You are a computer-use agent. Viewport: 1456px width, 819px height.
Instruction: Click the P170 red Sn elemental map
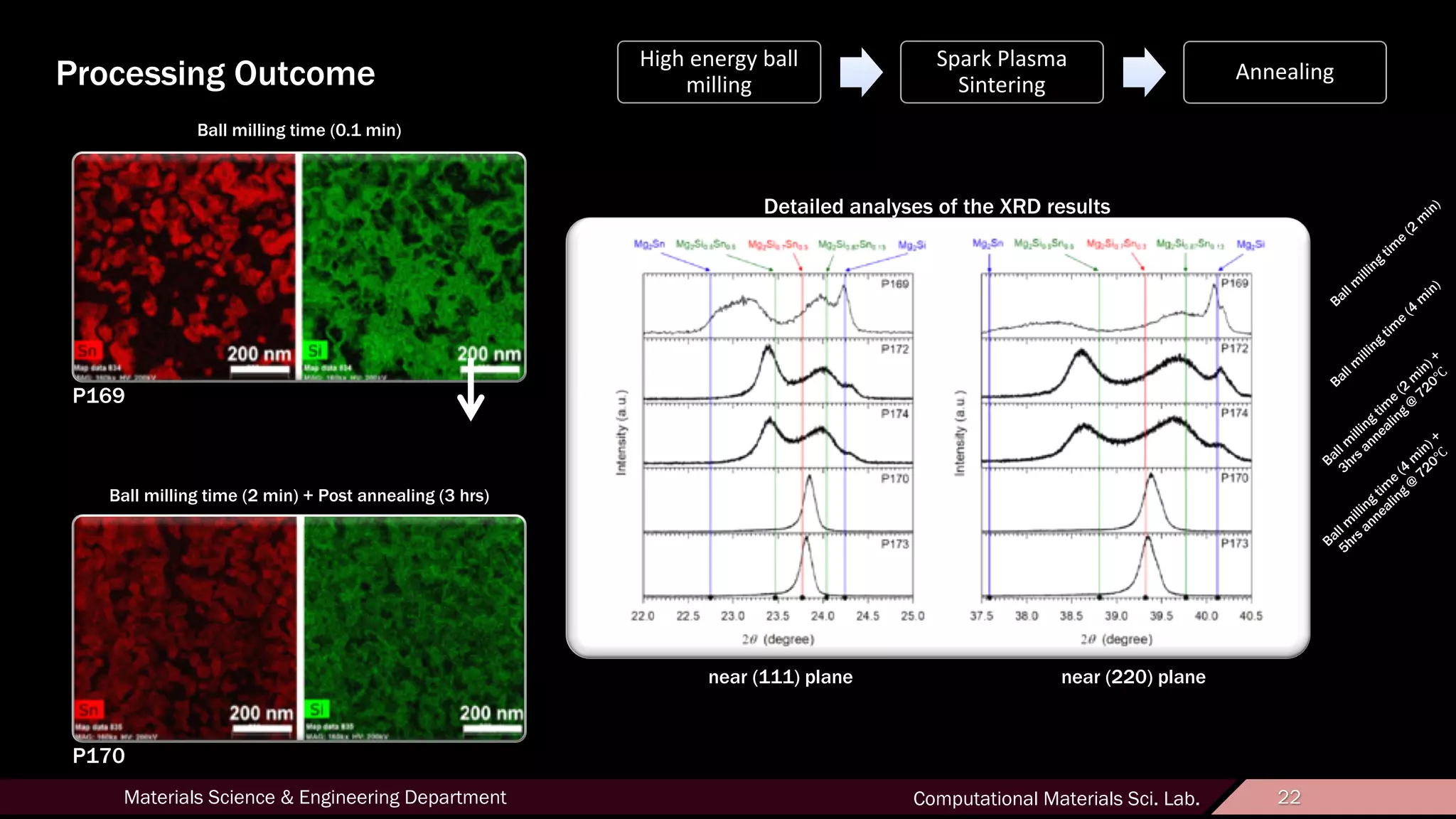[x=185, y=619]
